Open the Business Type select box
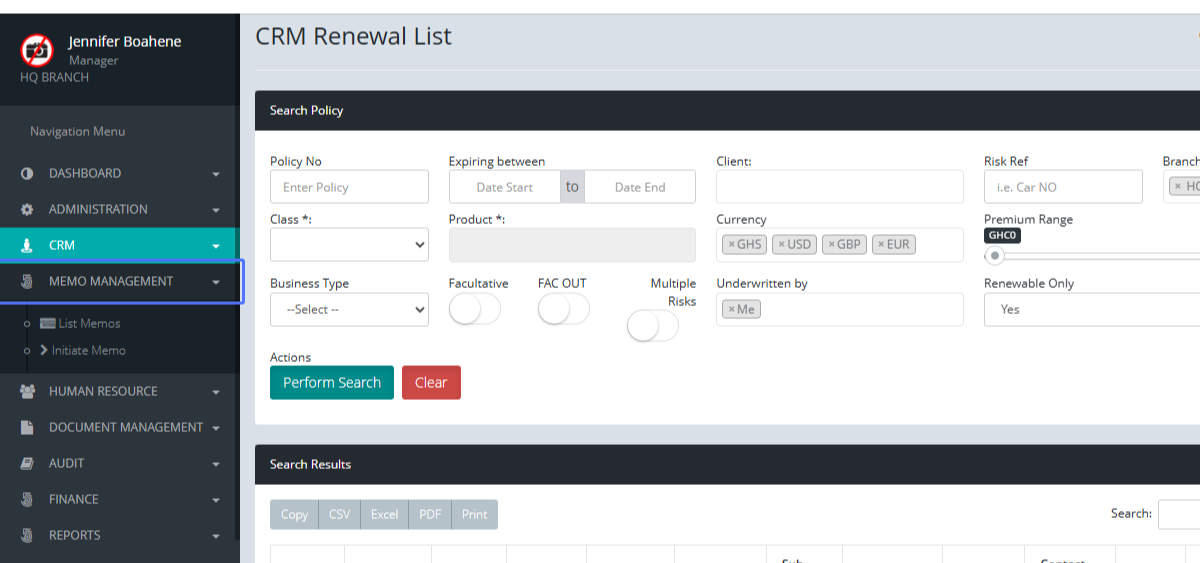Image resolution: width=1200 pixels, height=563 pixels. [349, 310]
